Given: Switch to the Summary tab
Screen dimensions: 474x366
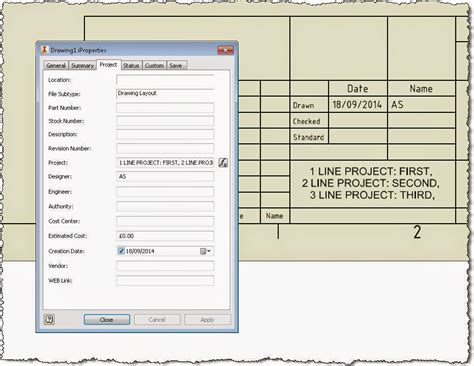Looking at the screenshot, I should click(82, 65).
